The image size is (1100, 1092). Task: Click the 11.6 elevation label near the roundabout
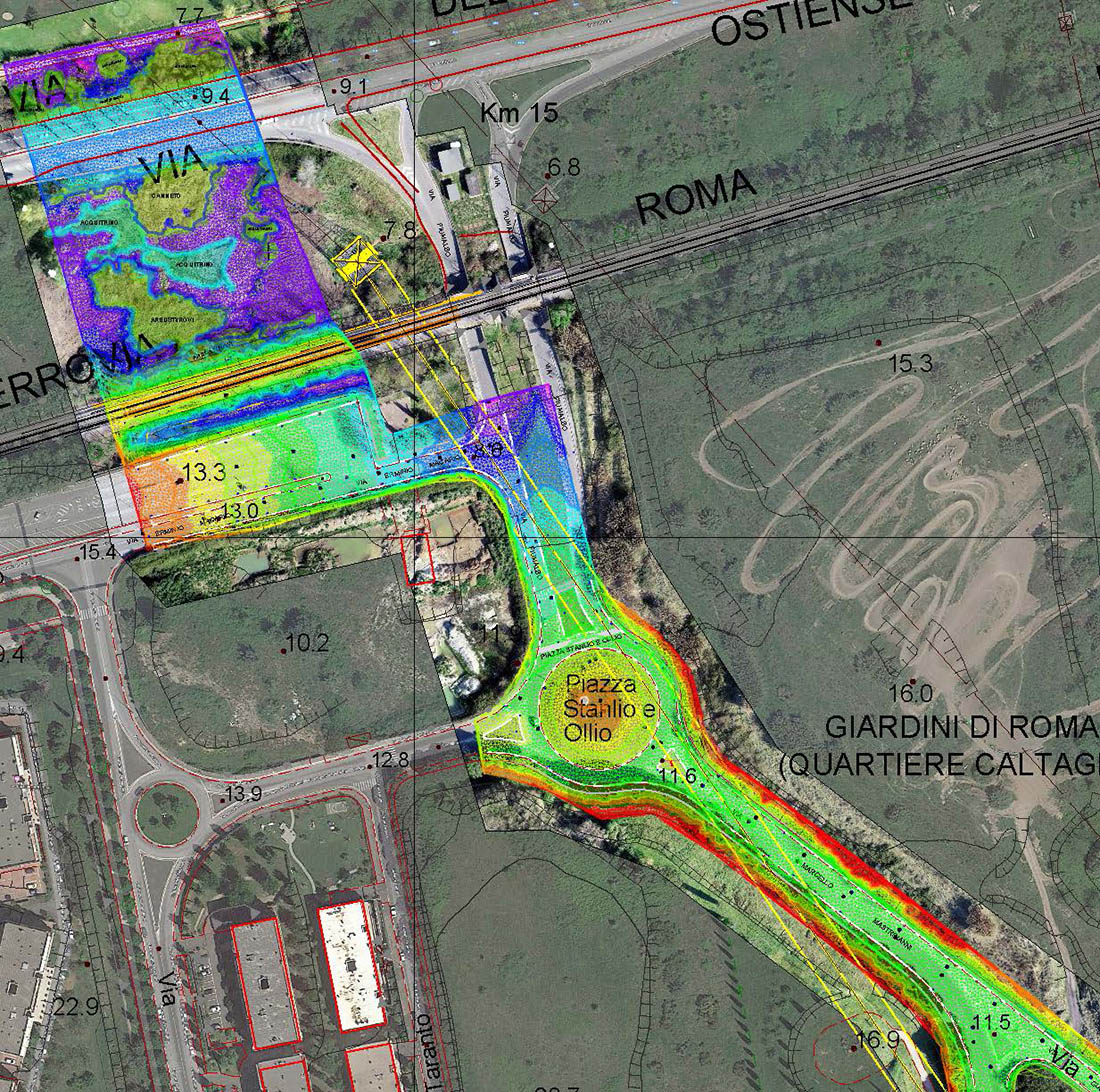(677, 775)
